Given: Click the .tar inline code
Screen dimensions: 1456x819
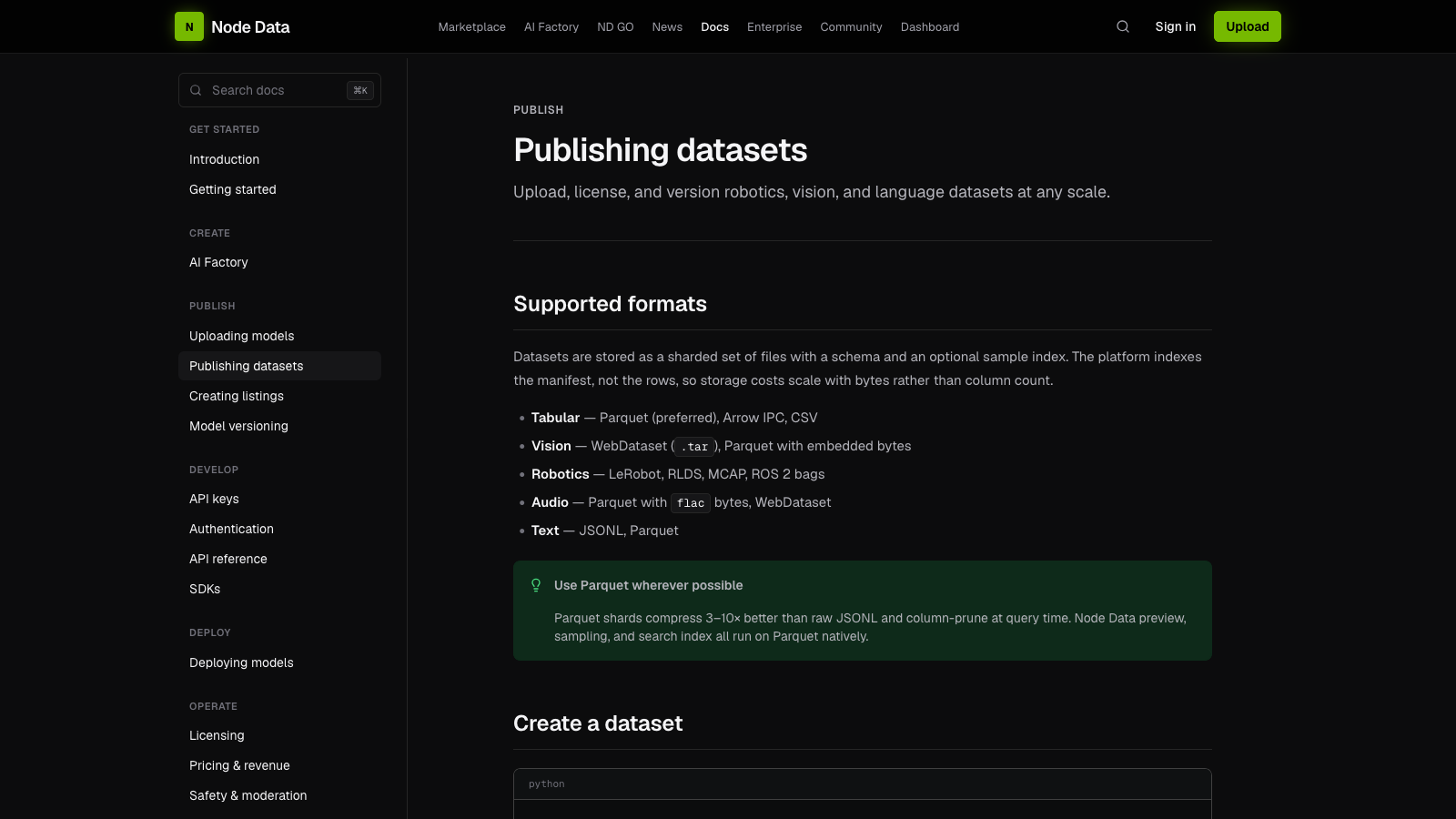Looking at the screenshot, I should [694, 447].
